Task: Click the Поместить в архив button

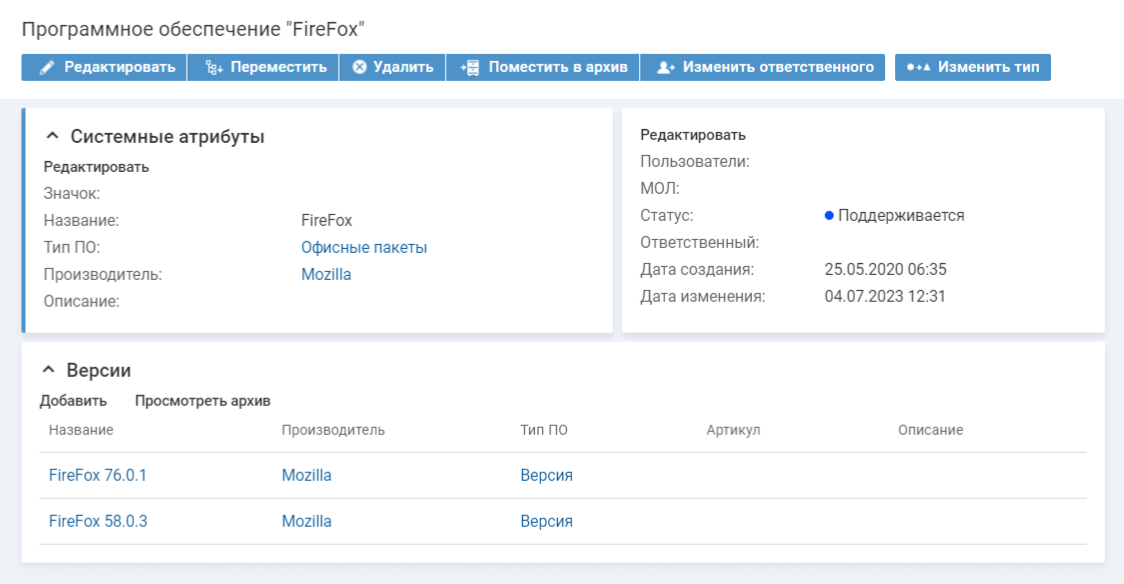Action: coord(543,67)
